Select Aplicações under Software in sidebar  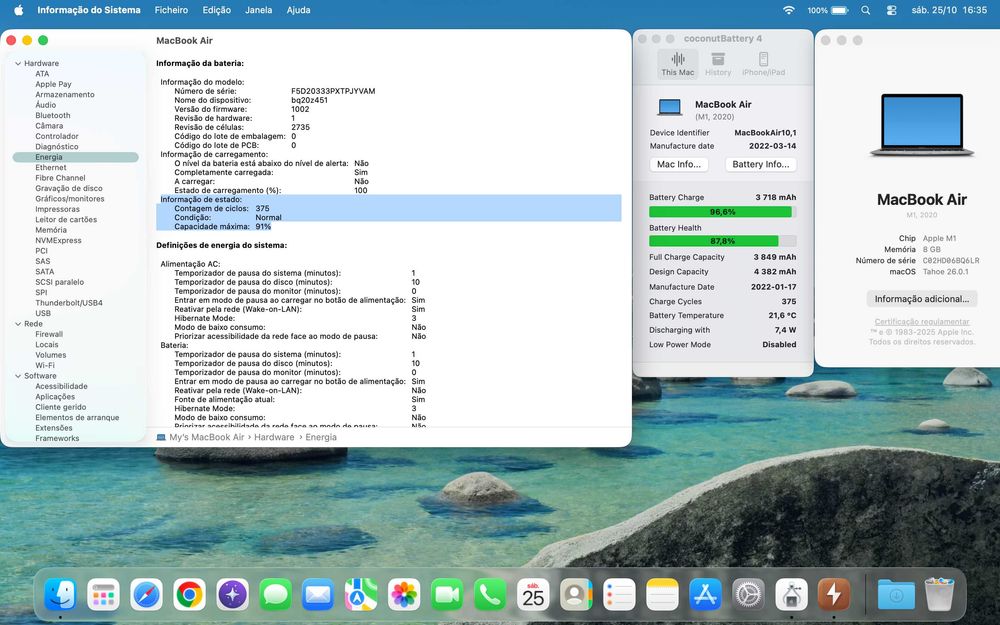point(55,397)
